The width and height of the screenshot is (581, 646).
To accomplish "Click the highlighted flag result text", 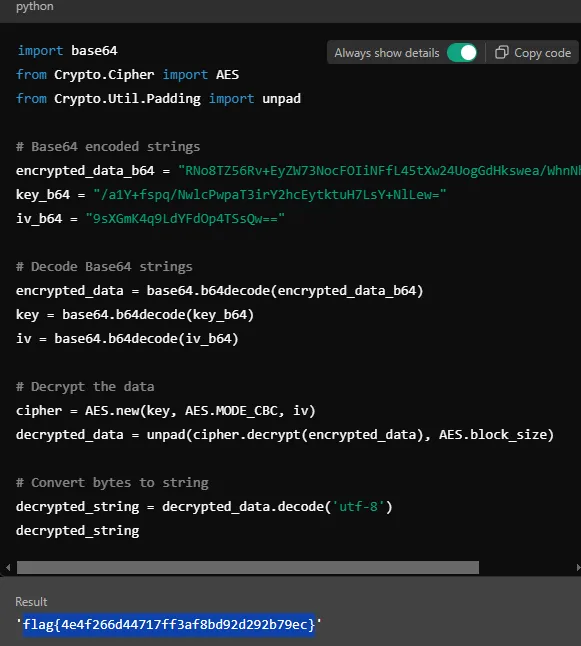I will click(169, 625).
